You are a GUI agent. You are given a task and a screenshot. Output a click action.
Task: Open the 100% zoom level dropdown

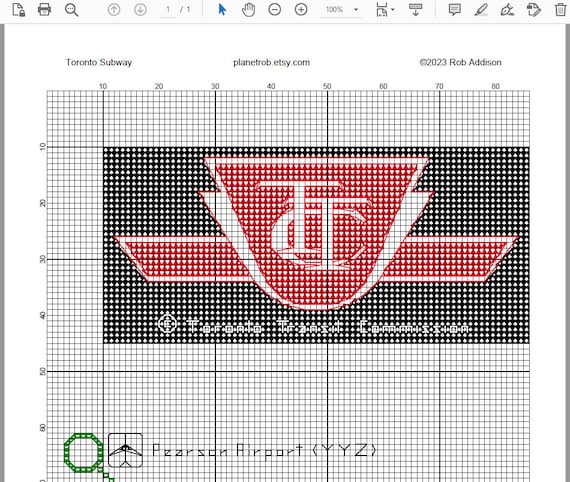341,9
